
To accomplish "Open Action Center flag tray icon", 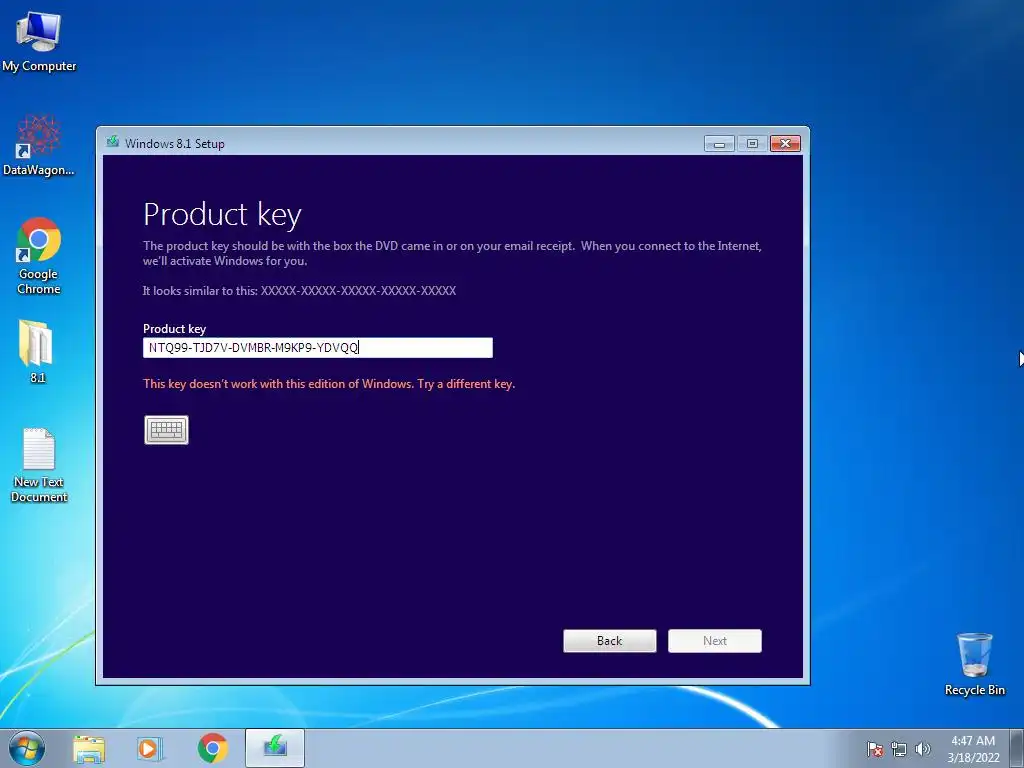I will pyautogui.click(x=874, y=749).
